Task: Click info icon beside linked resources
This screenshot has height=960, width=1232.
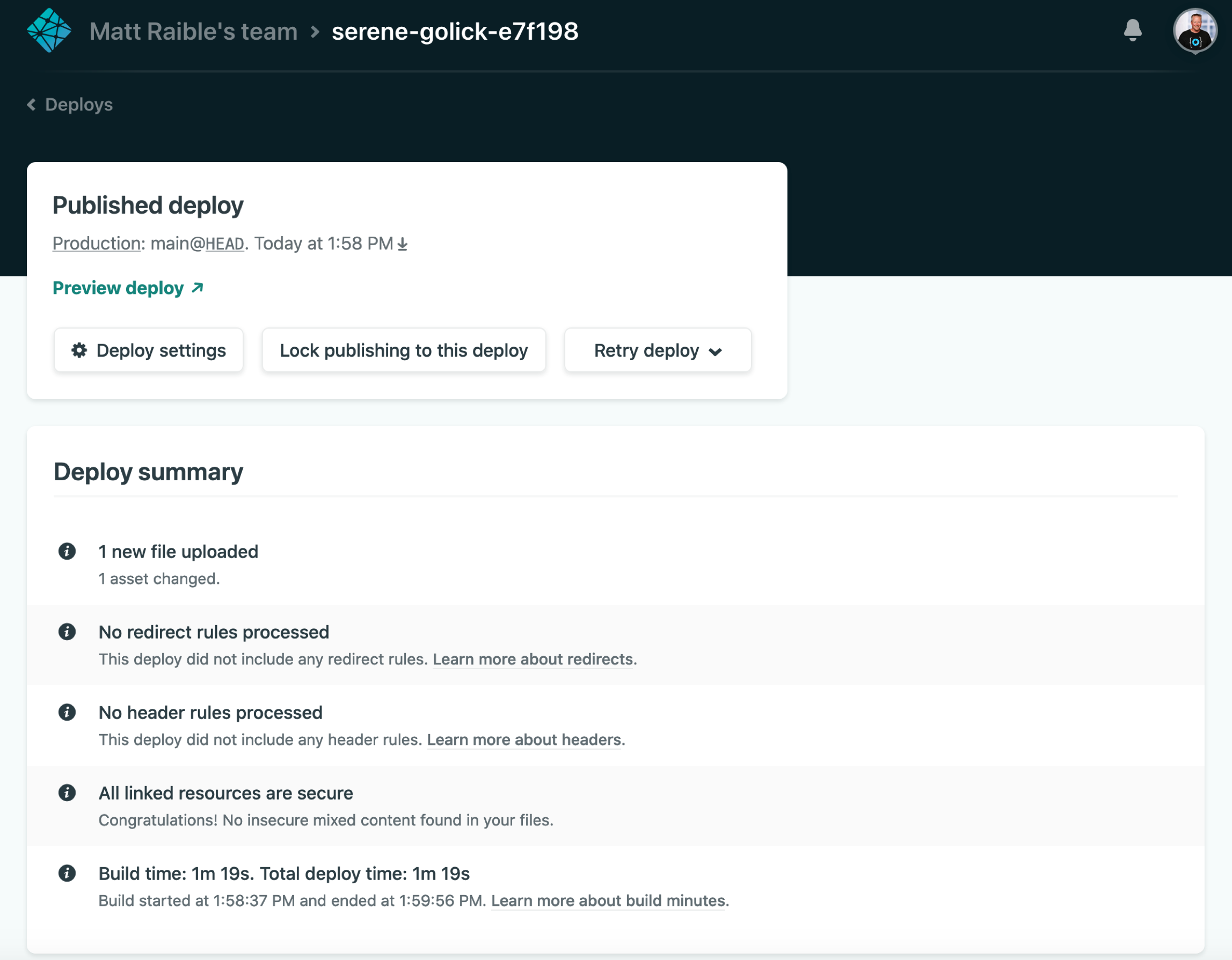Action: [x=67, y=793]
